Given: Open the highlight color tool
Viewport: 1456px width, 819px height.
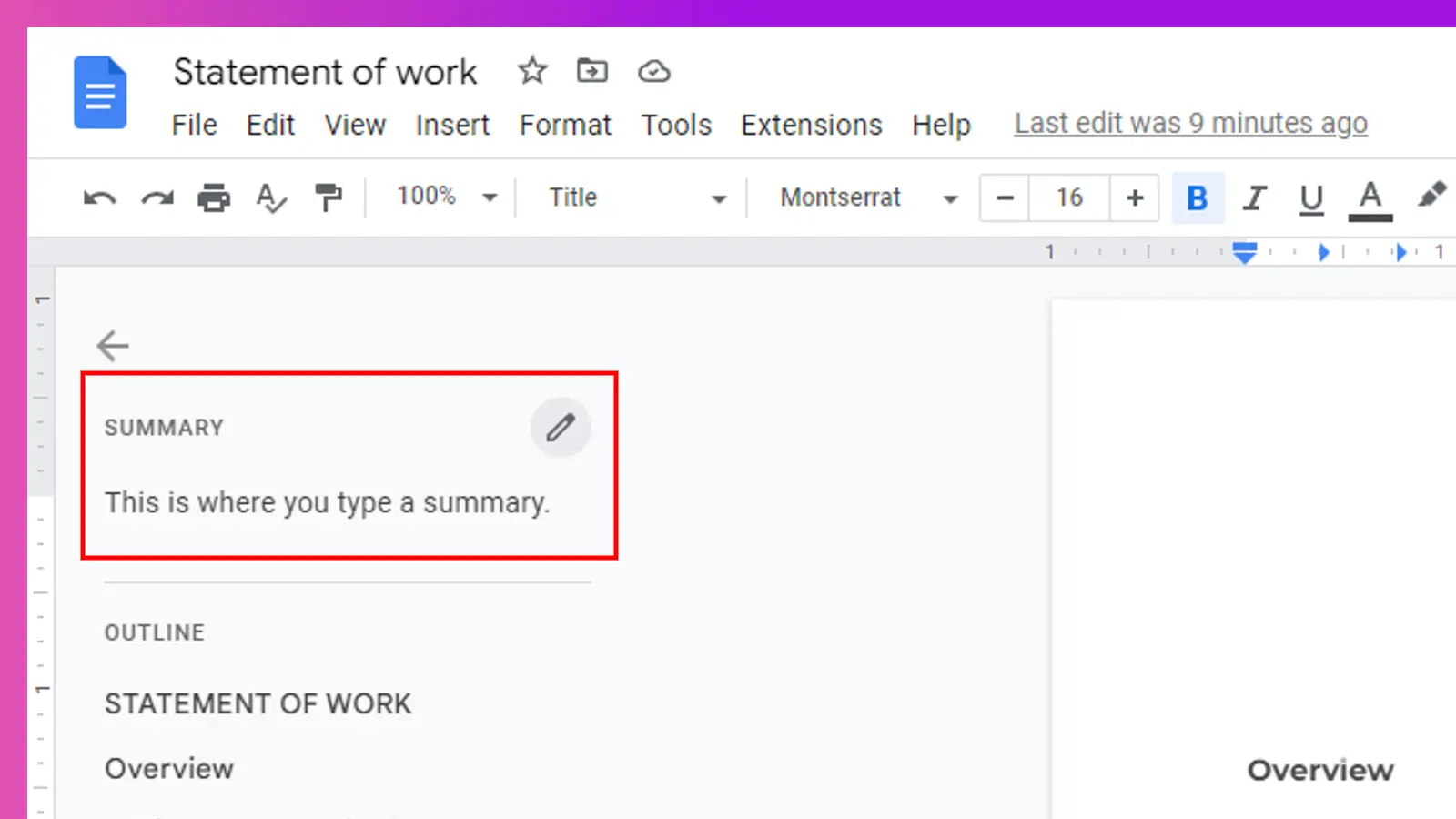Looking at the screenshot, I should (x=1431, y=195).
